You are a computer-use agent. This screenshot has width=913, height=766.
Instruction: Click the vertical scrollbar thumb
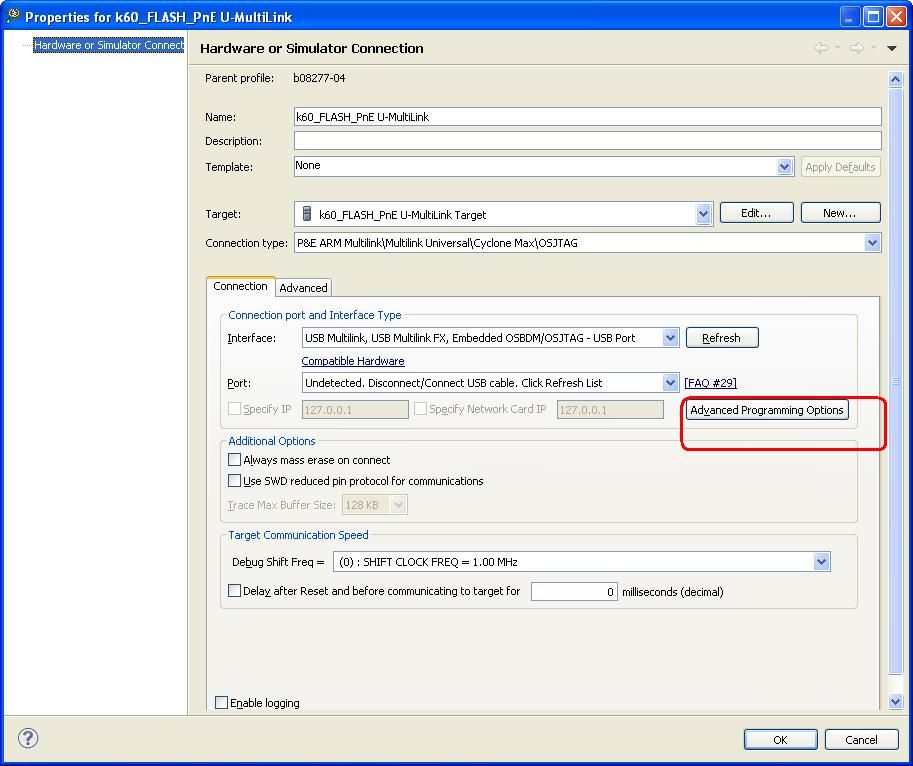tap(896, 381)
